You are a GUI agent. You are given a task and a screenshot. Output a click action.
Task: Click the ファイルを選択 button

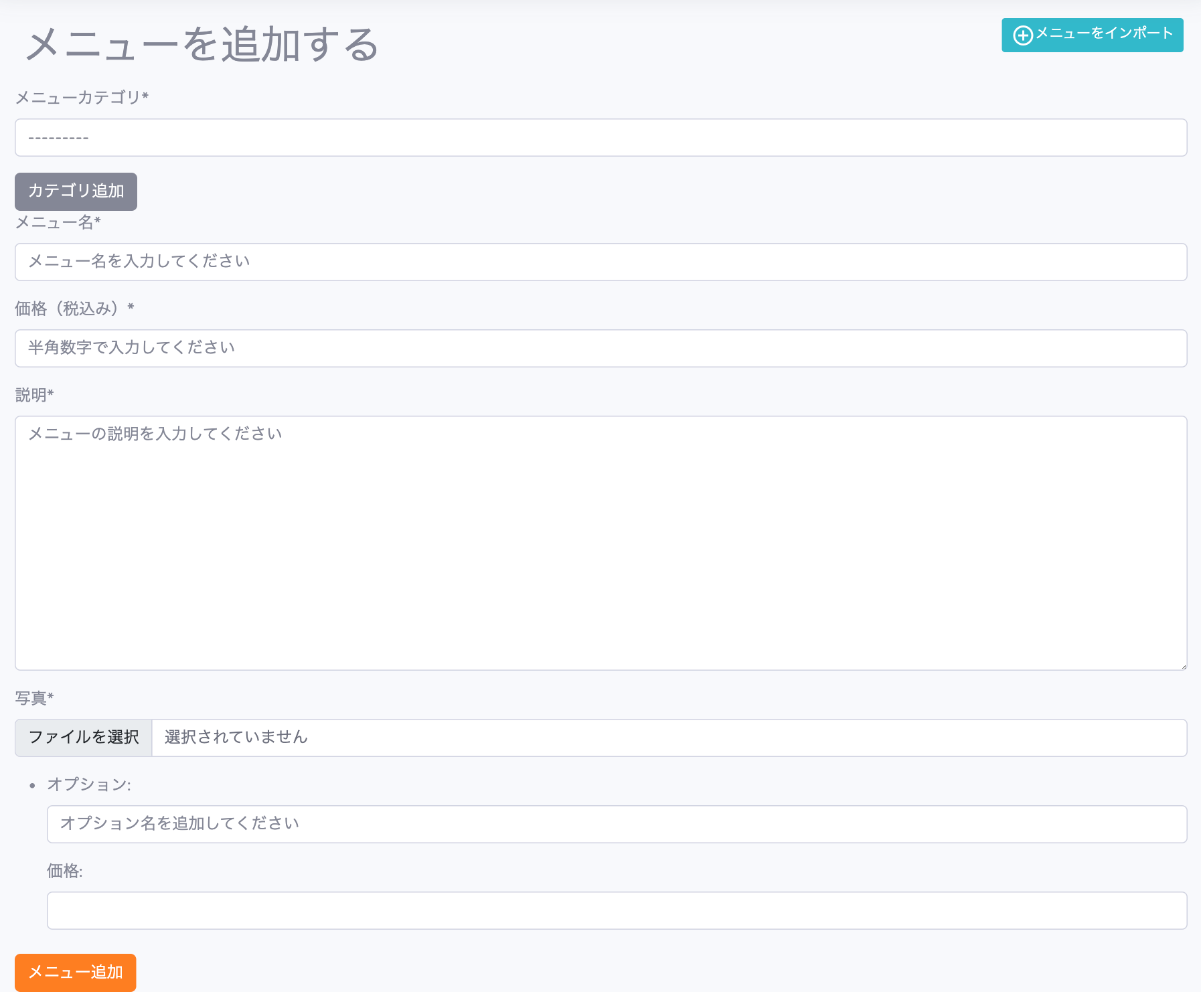84,738
